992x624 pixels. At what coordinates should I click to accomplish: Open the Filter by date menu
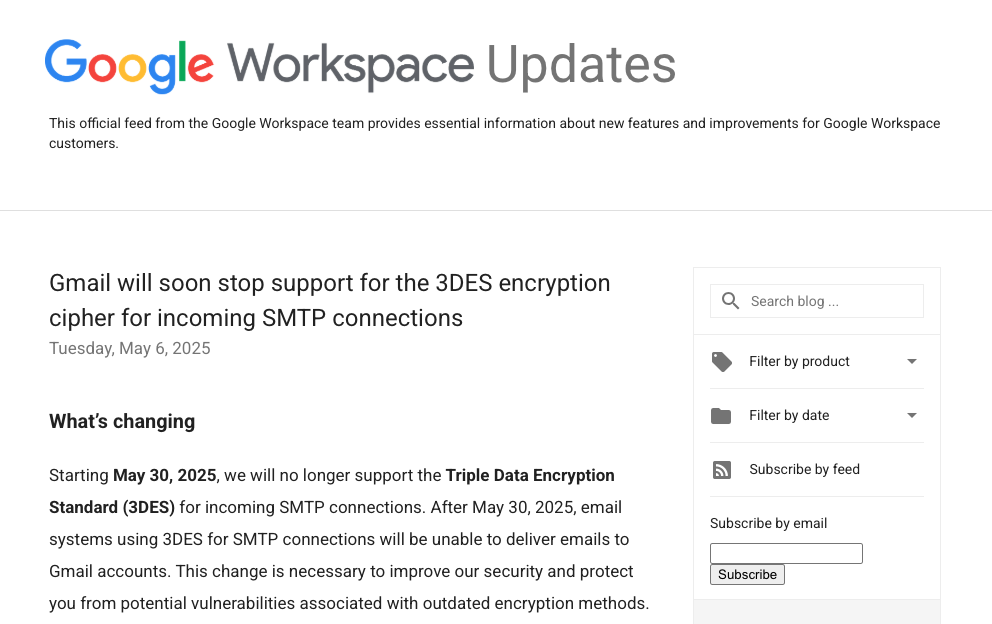[789, 415]
